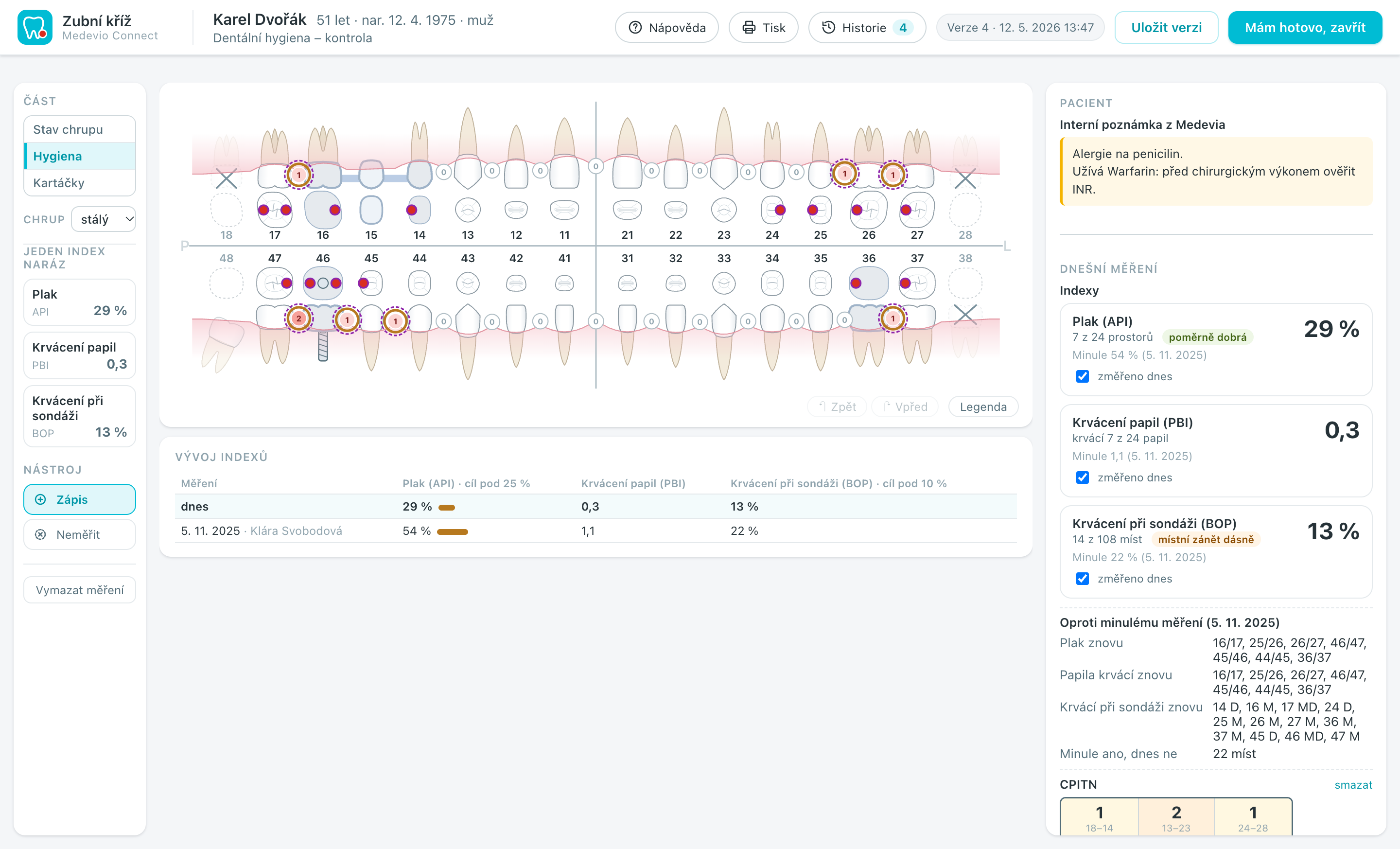The image size is (1400, 849).
Task: Click the Zubní kříž tooth logo
Action: pos(35,27)
